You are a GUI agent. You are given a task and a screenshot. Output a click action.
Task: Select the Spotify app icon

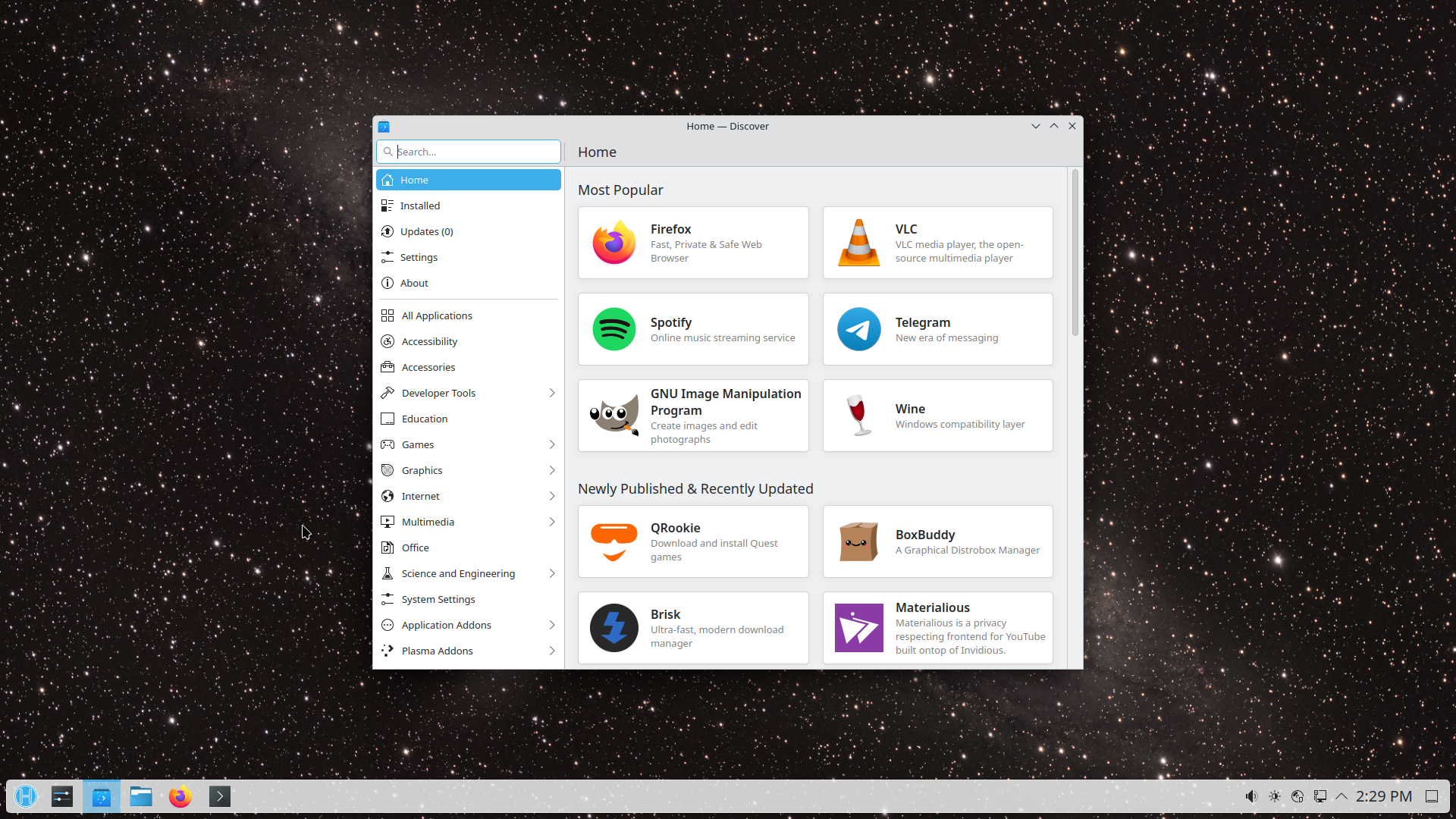click(614, 329)
